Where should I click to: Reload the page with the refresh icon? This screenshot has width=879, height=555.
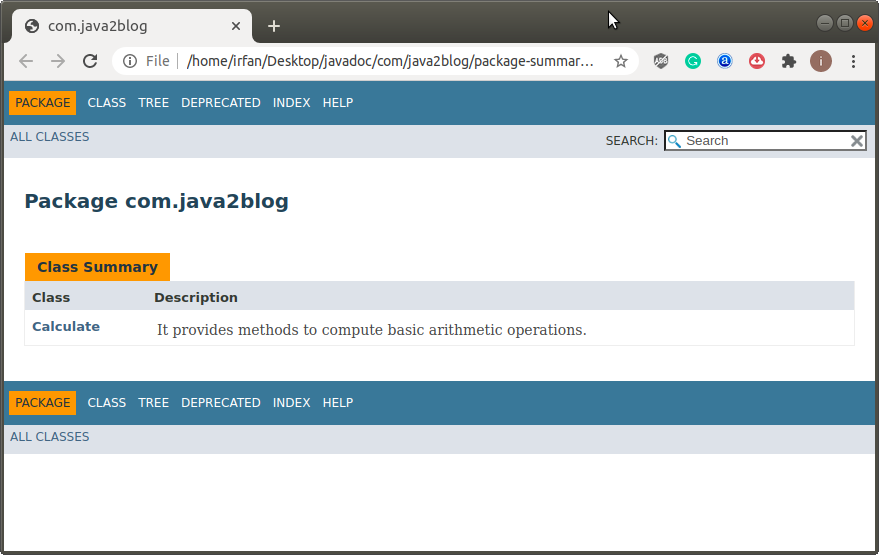90,61
